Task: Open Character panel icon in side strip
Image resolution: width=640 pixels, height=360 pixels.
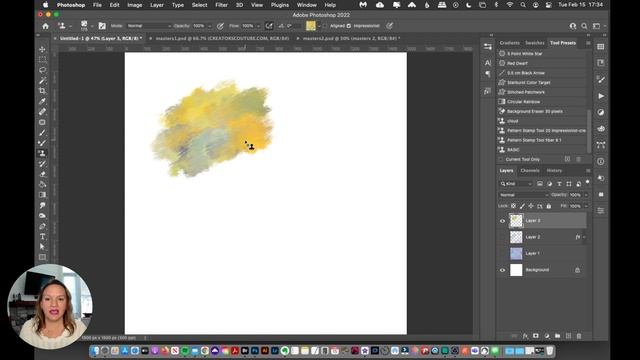Action: click(x=487, y=62)
